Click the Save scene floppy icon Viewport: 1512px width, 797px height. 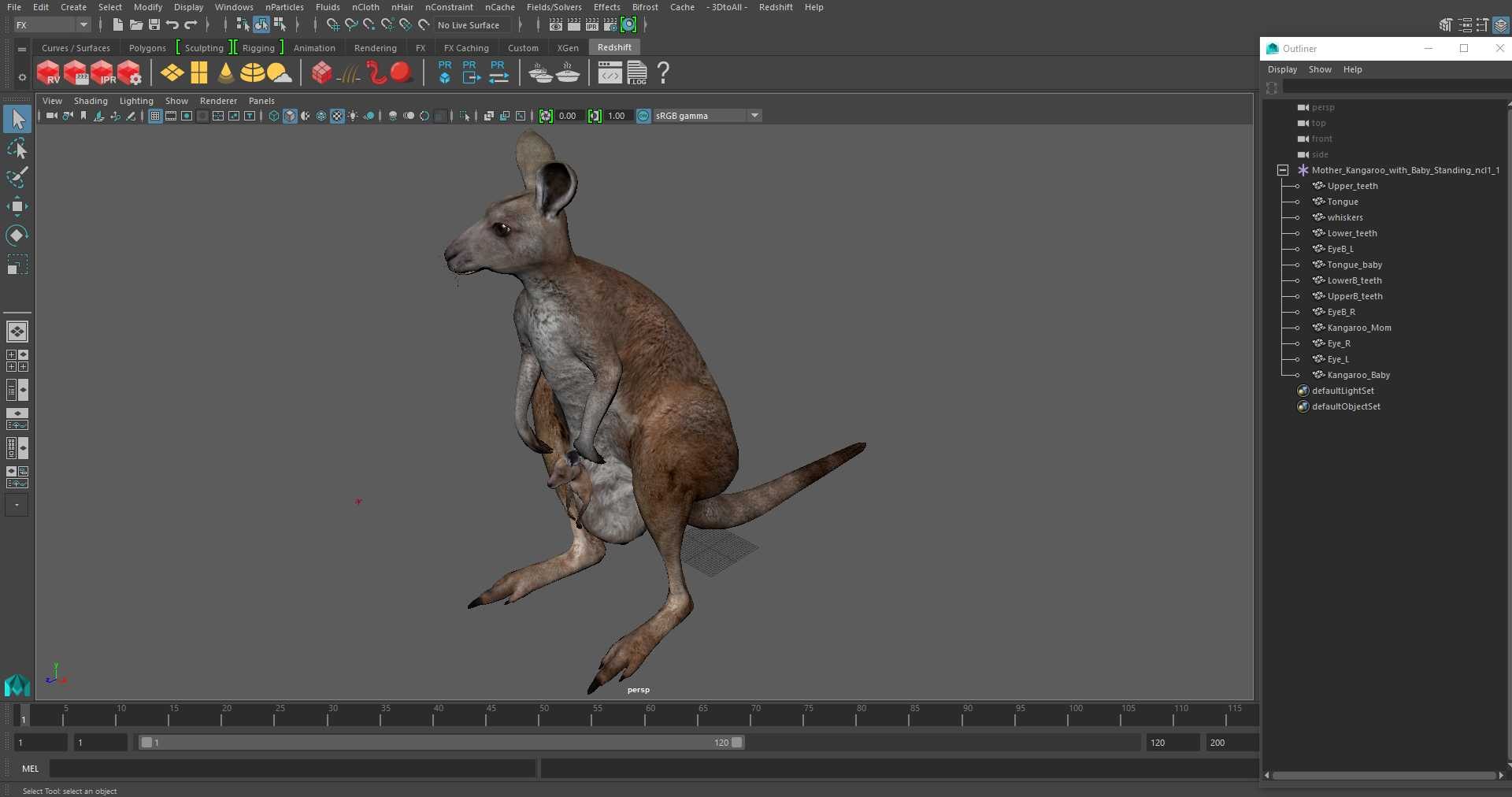154,25
